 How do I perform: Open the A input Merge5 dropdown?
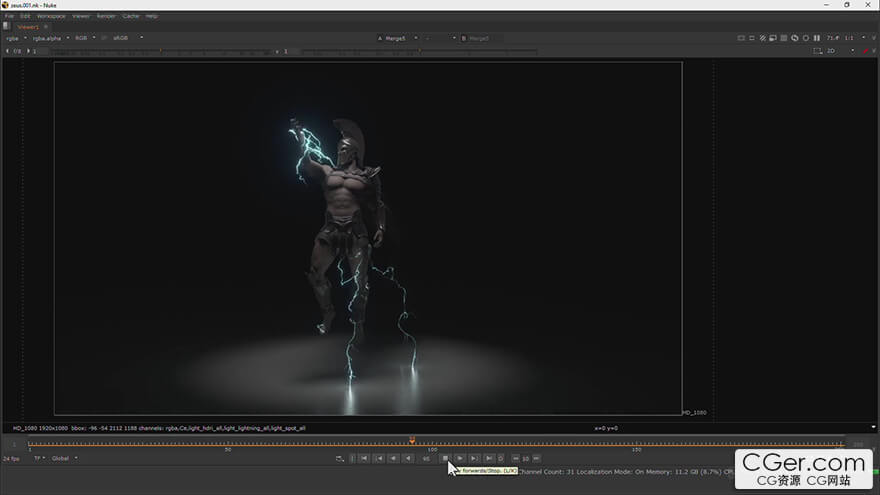pyautogui.click(x=397, y=38)
